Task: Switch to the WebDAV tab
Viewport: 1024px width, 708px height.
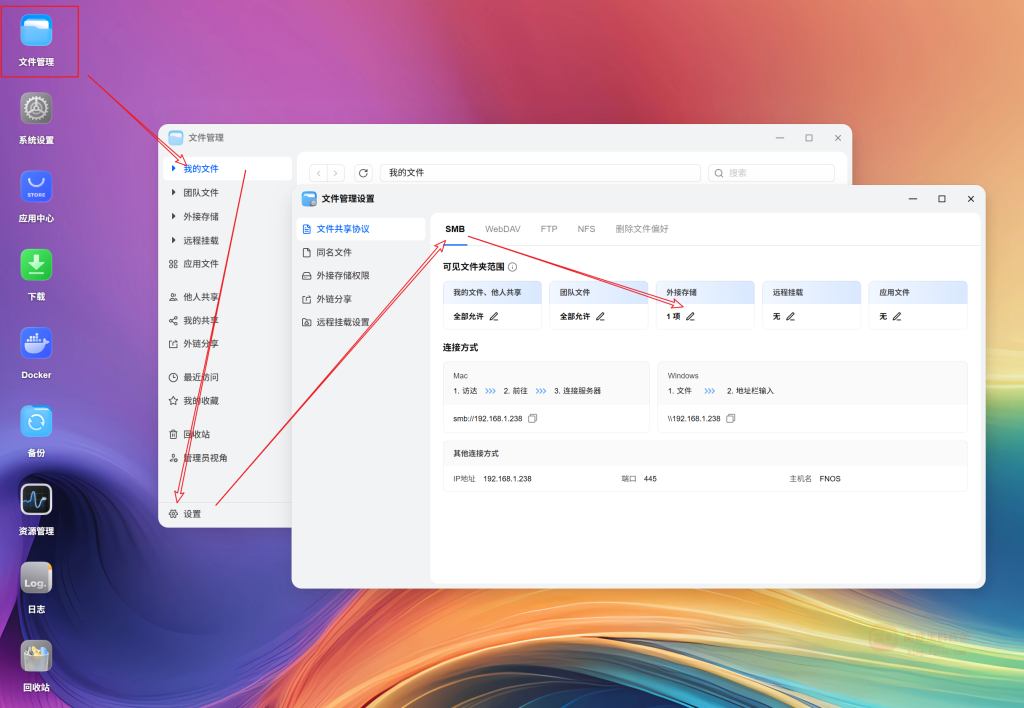Action: coord(502,229)
